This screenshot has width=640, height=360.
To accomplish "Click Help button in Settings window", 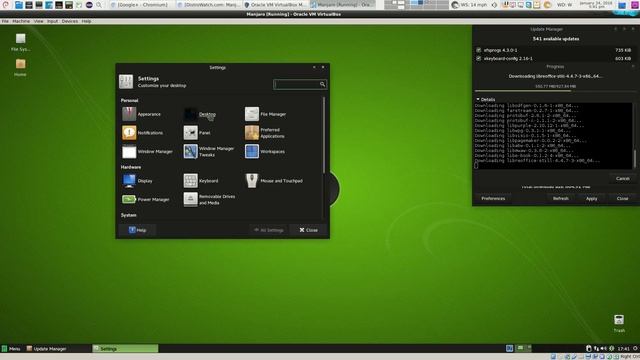I will [137, 230].
